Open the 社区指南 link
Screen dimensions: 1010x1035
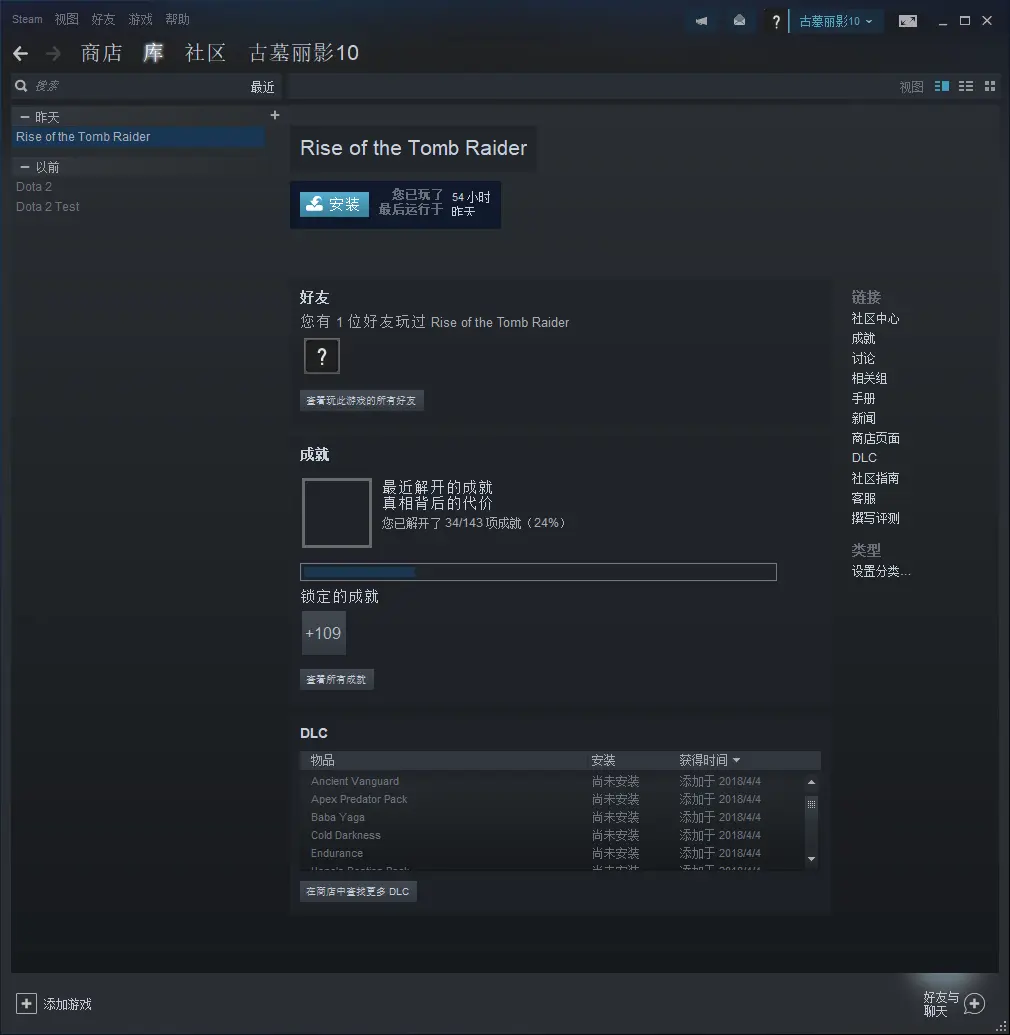[875, 478]
